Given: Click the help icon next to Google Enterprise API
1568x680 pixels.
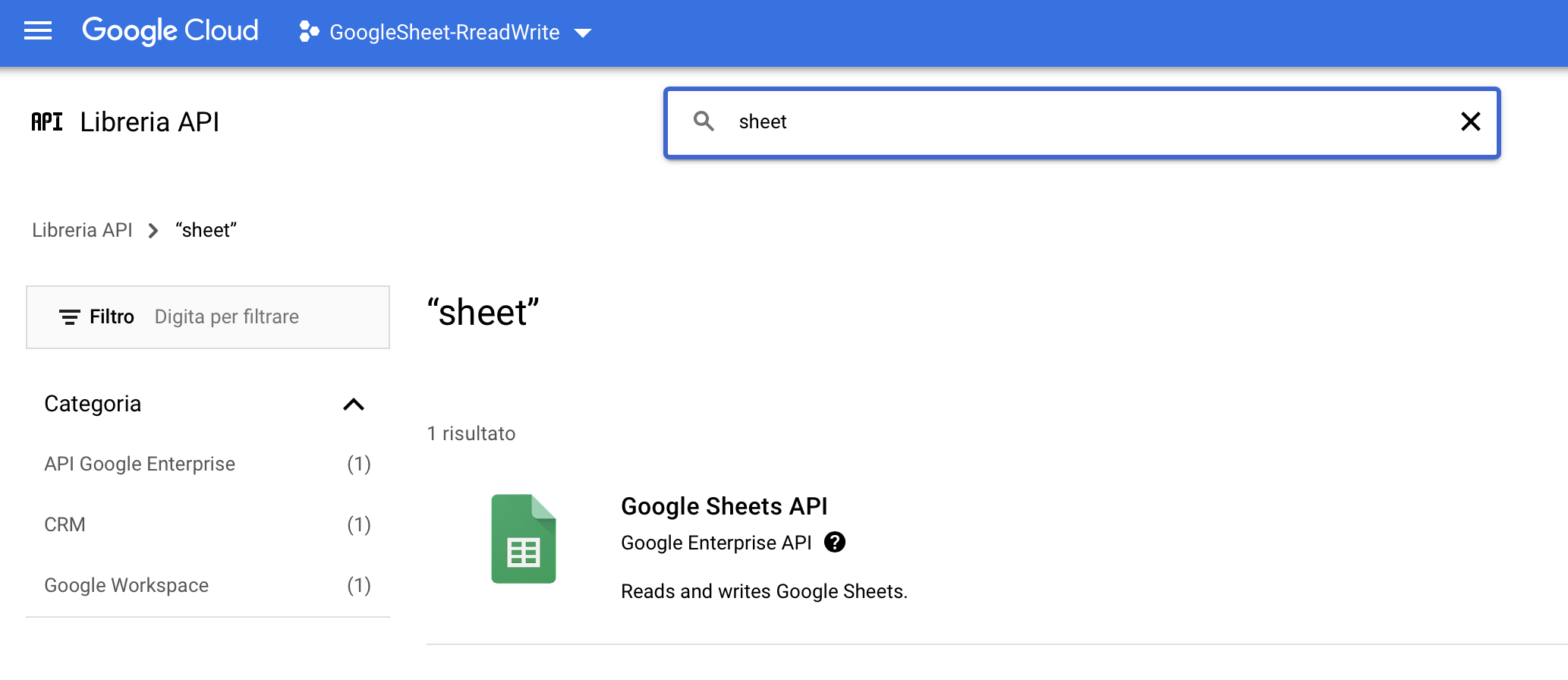Looking at the screenshot, I should [835, 542].
